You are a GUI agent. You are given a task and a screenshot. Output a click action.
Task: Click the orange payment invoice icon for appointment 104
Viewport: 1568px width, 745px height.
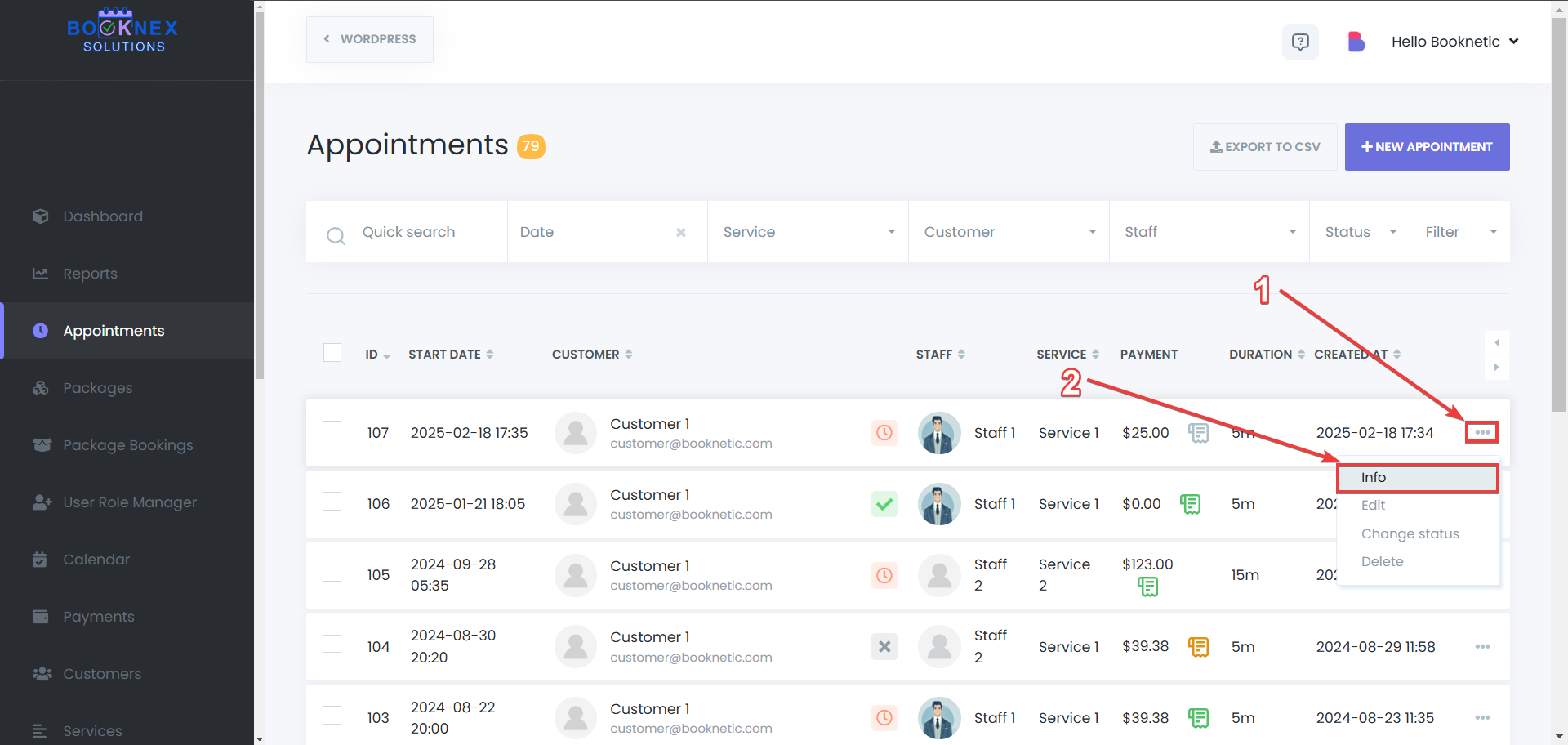click(1198, 647)
